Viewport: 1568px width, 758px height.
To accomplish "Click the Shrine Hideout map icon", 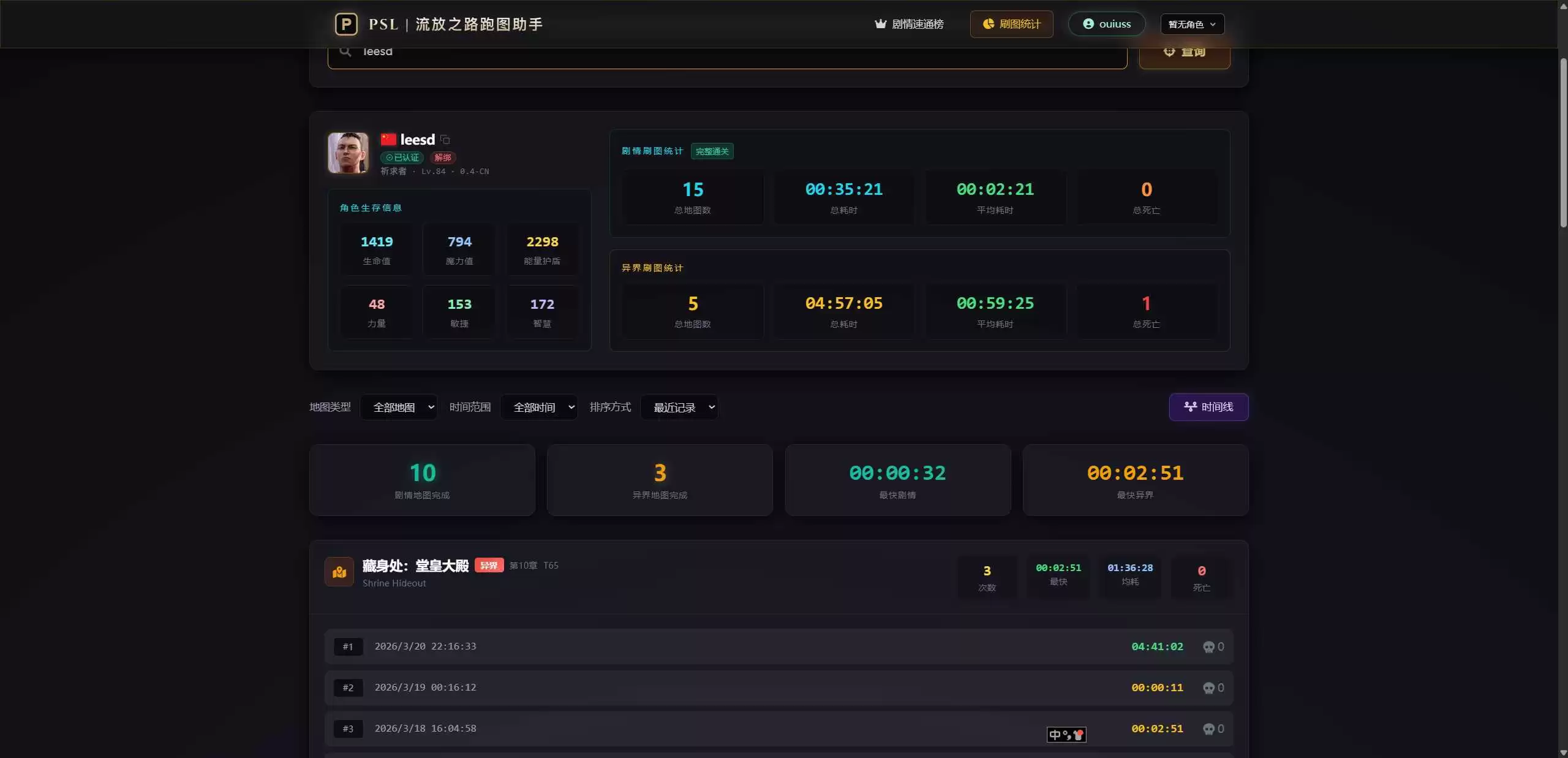I will click(339, 572).
